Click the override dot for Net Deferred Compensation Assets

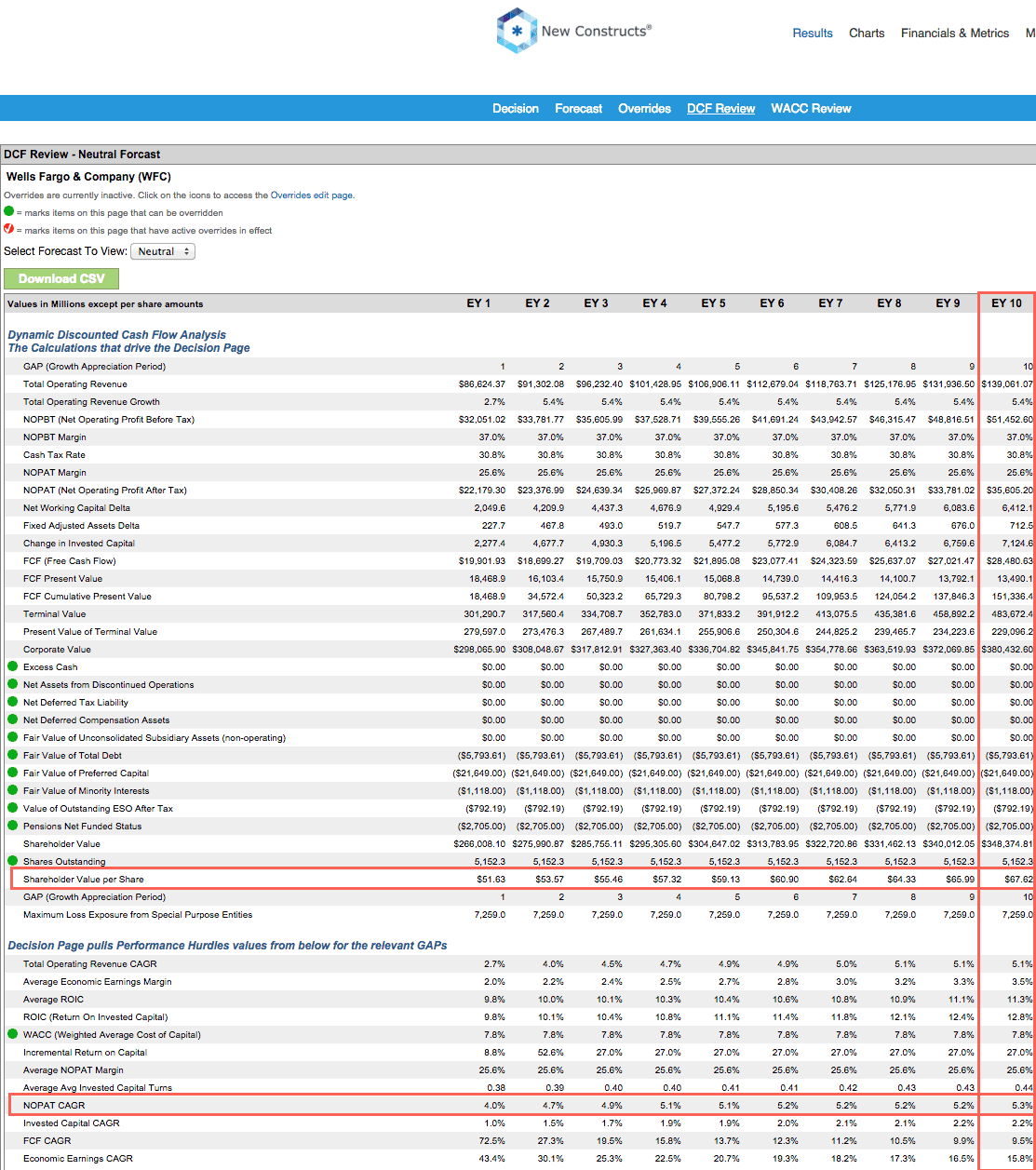(x=13, y=719)
